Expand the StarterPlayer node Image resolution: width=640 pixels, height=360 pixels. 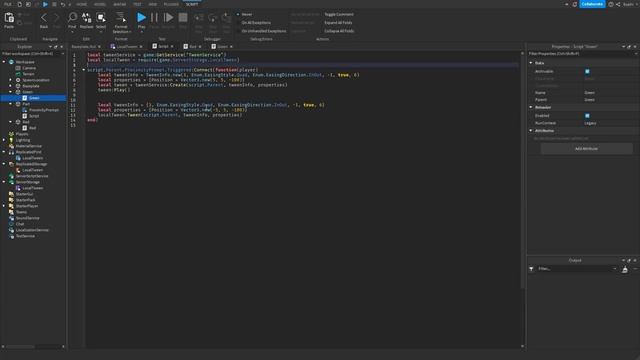click(4, 206)
